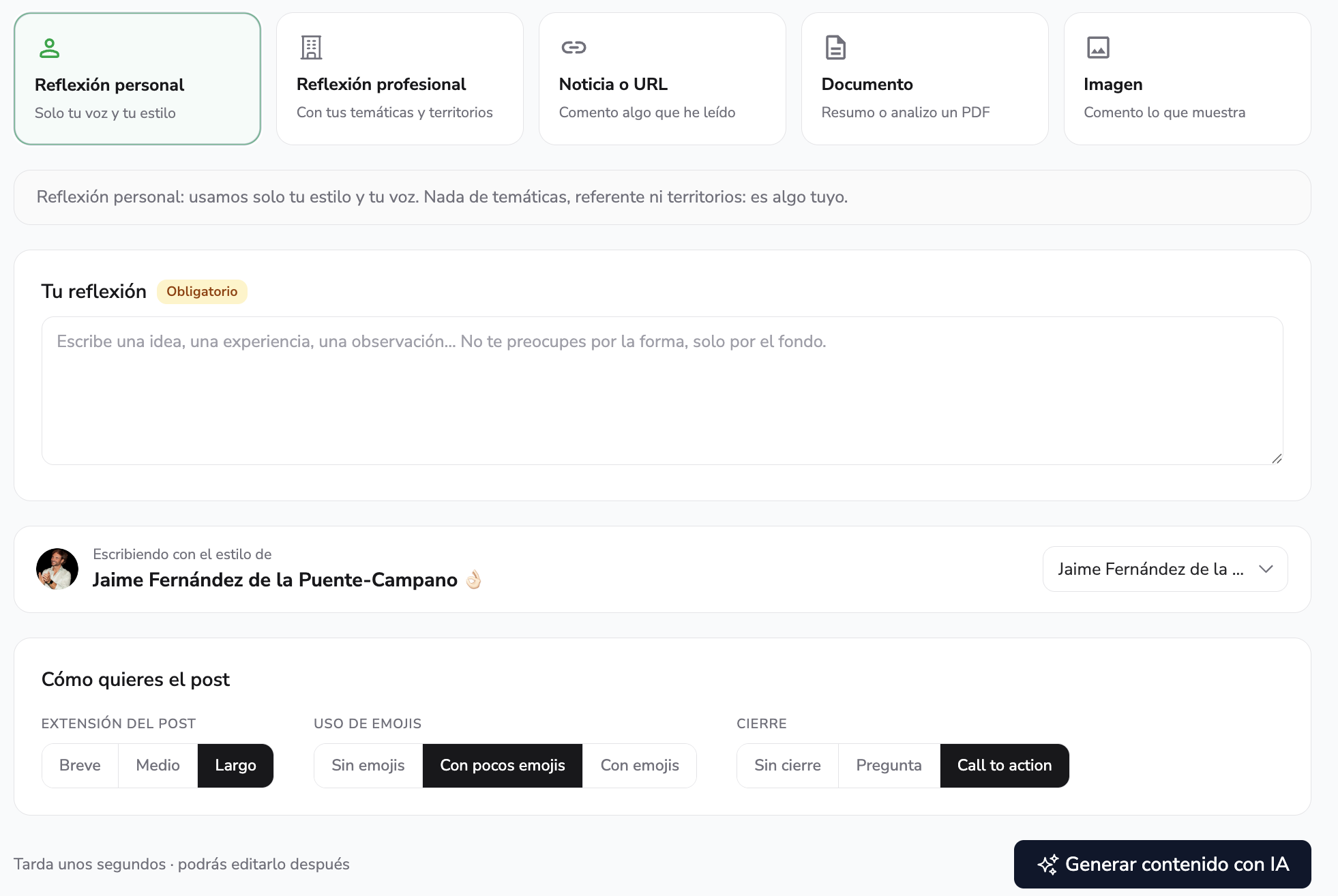Image resolution: width=1338 pixels, height=896 pixels.
Task: Switch emoji usage to Con emojis
Action: coord(640,766)
